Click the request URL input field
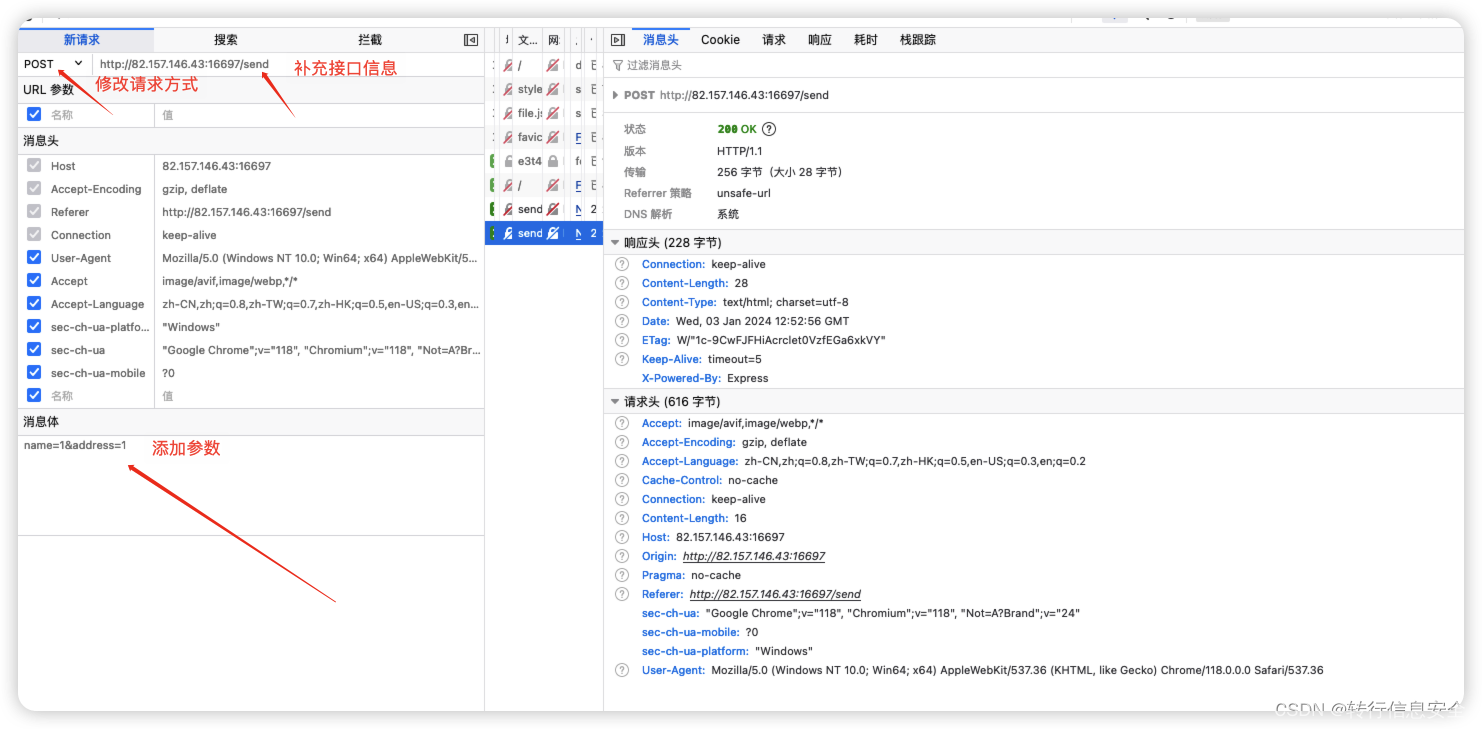 [x=288, y=64]
